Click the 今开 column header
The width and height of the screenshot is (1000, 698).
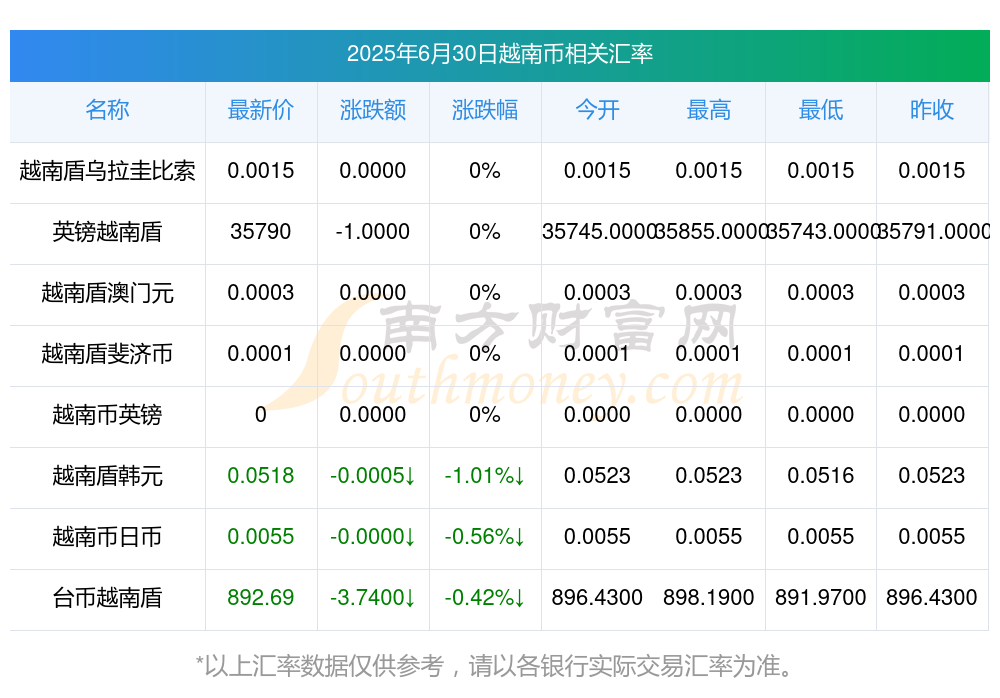click(x=597, y=110)
